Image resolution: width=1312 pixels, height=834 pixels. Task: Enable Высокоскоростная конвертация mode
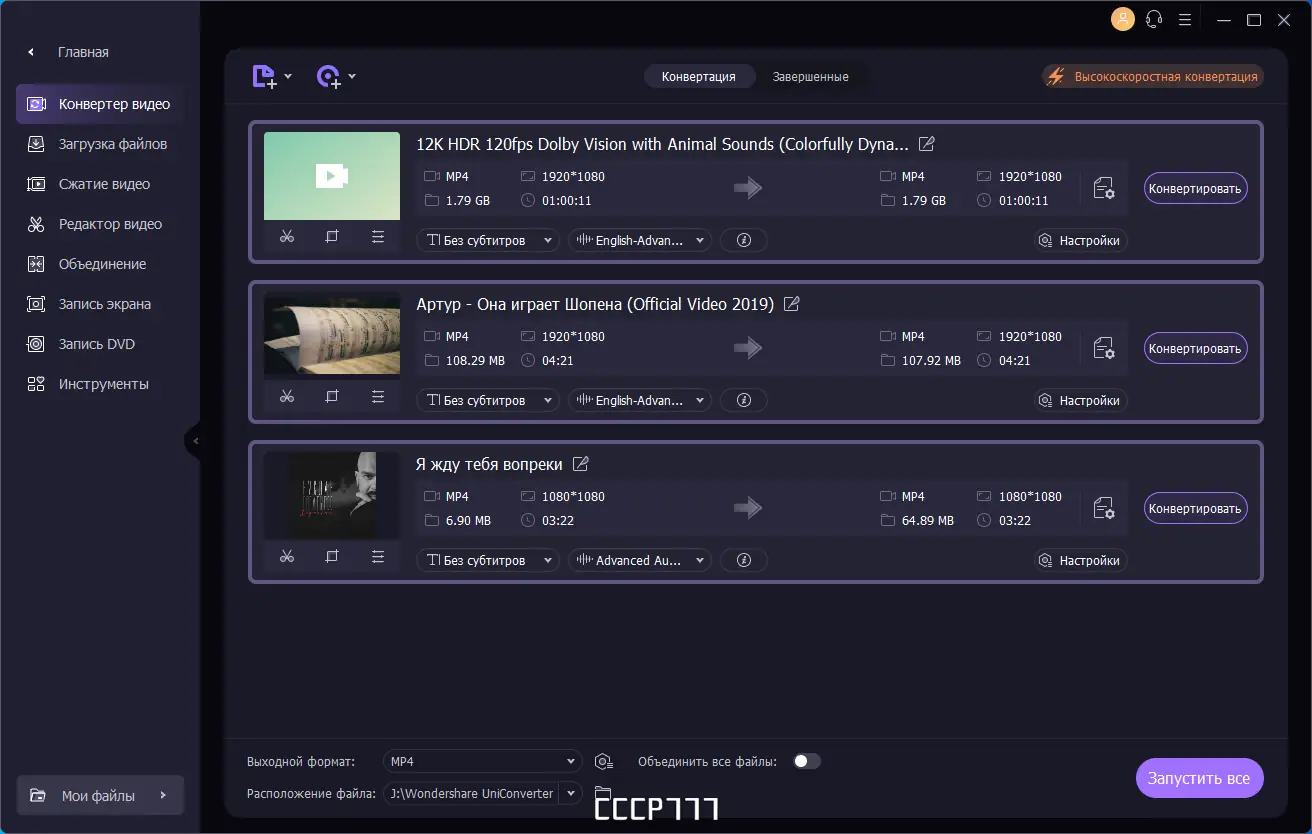pos(1152,76)
